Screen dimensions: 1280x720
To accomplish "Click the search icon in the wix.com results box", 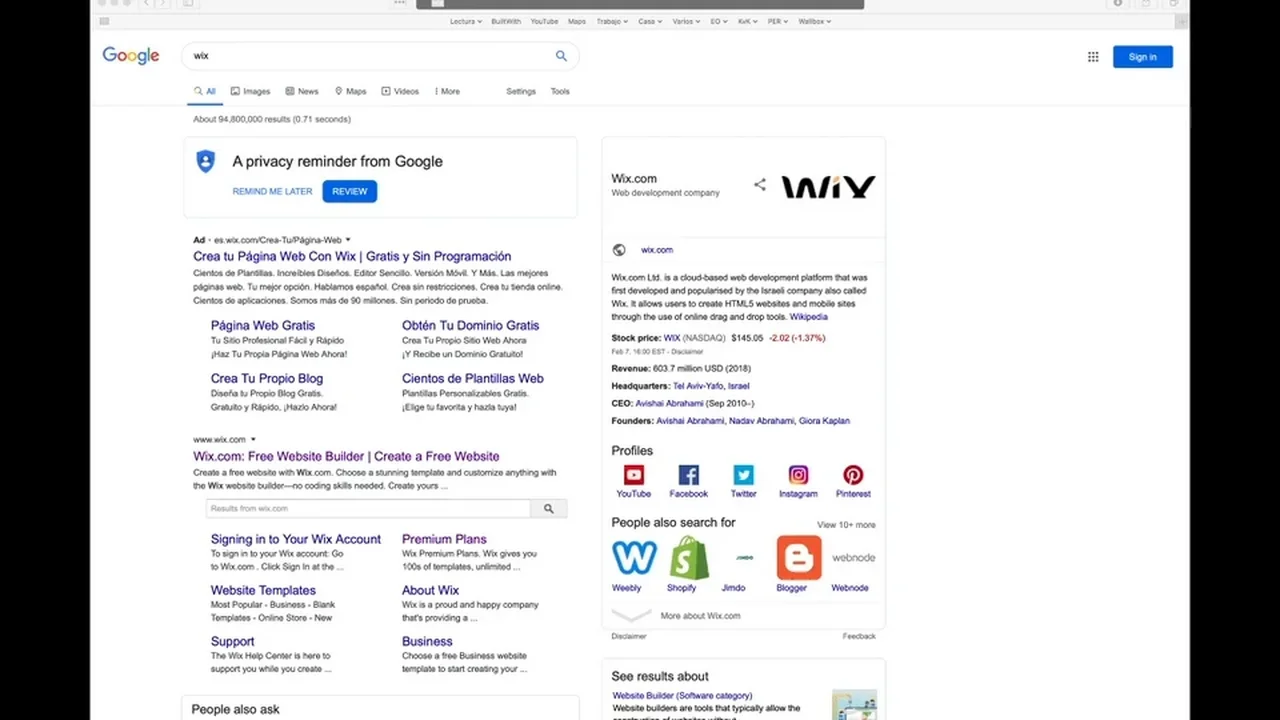I will 548,509.
